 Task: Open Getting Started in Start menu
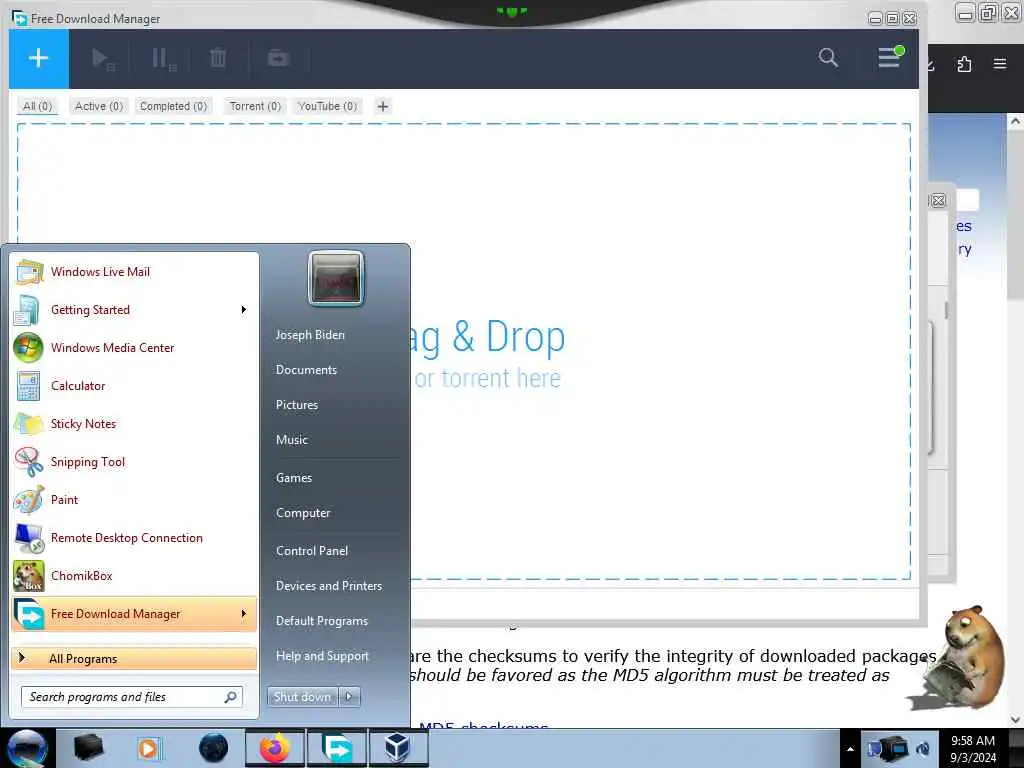pos(134,310)
